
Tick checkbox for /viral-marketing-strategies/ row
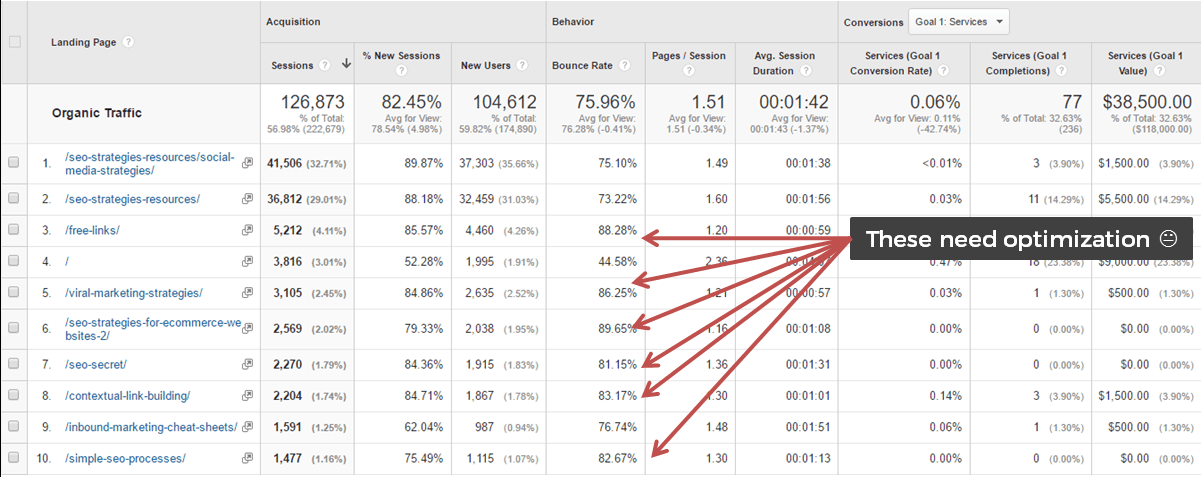tap(13, 293)
